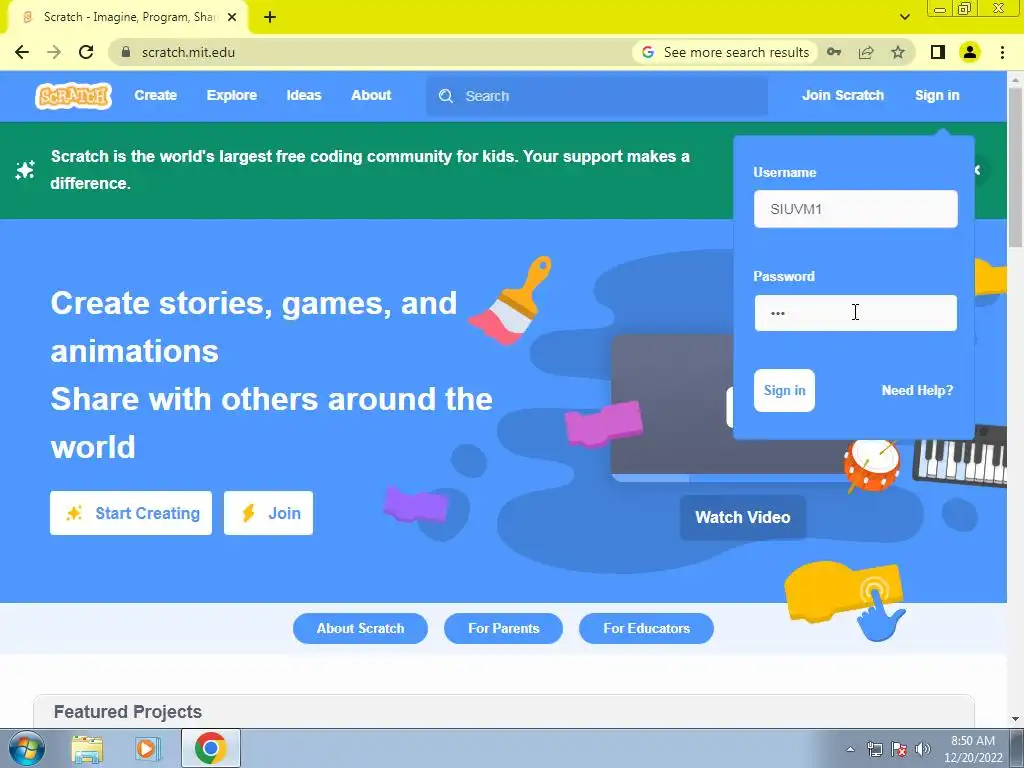Open the Ideas page
This screenshot has width=1024, height=768.
click(304, 95)
